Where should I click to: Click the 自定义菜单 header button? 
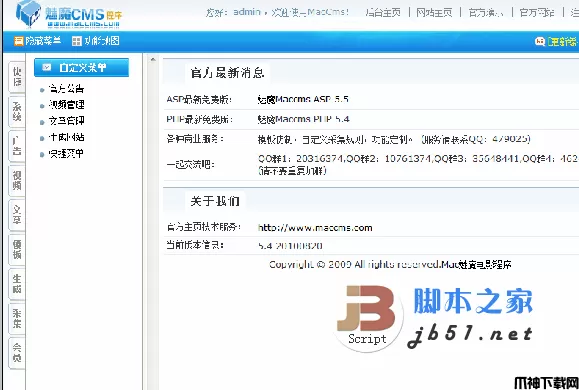pos(81,67)
